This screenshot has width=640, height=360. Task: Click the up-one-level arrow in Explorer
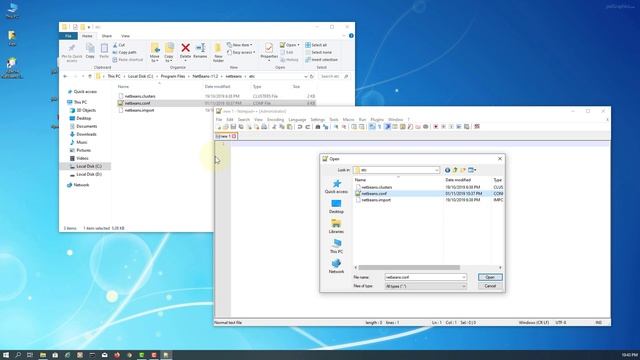(x=90, y=76)
